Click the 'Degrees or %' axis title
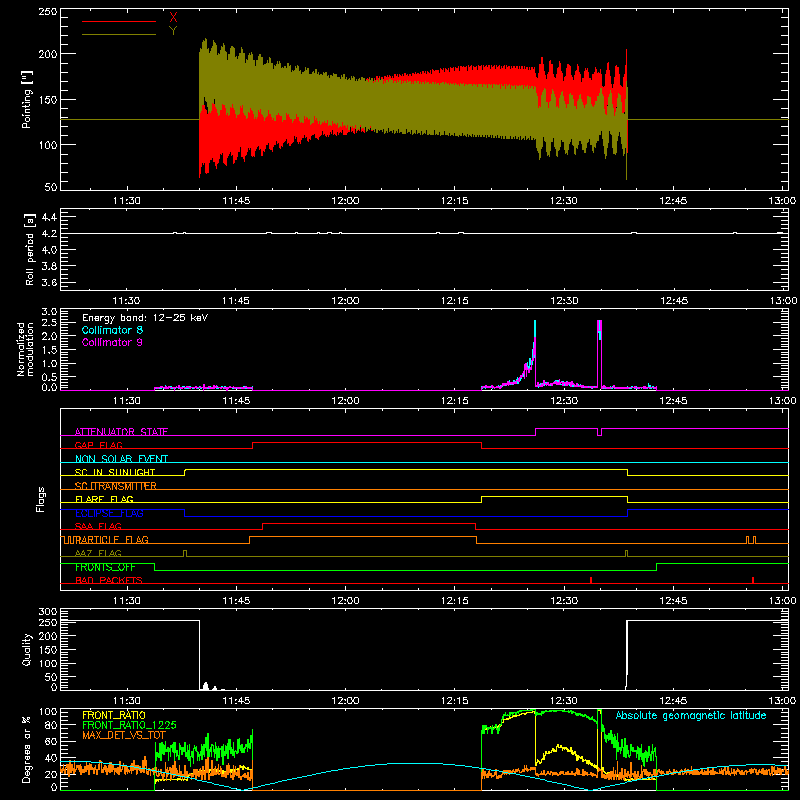The height and width of the screenshot is (800, 800). click(x=27, y=750)
